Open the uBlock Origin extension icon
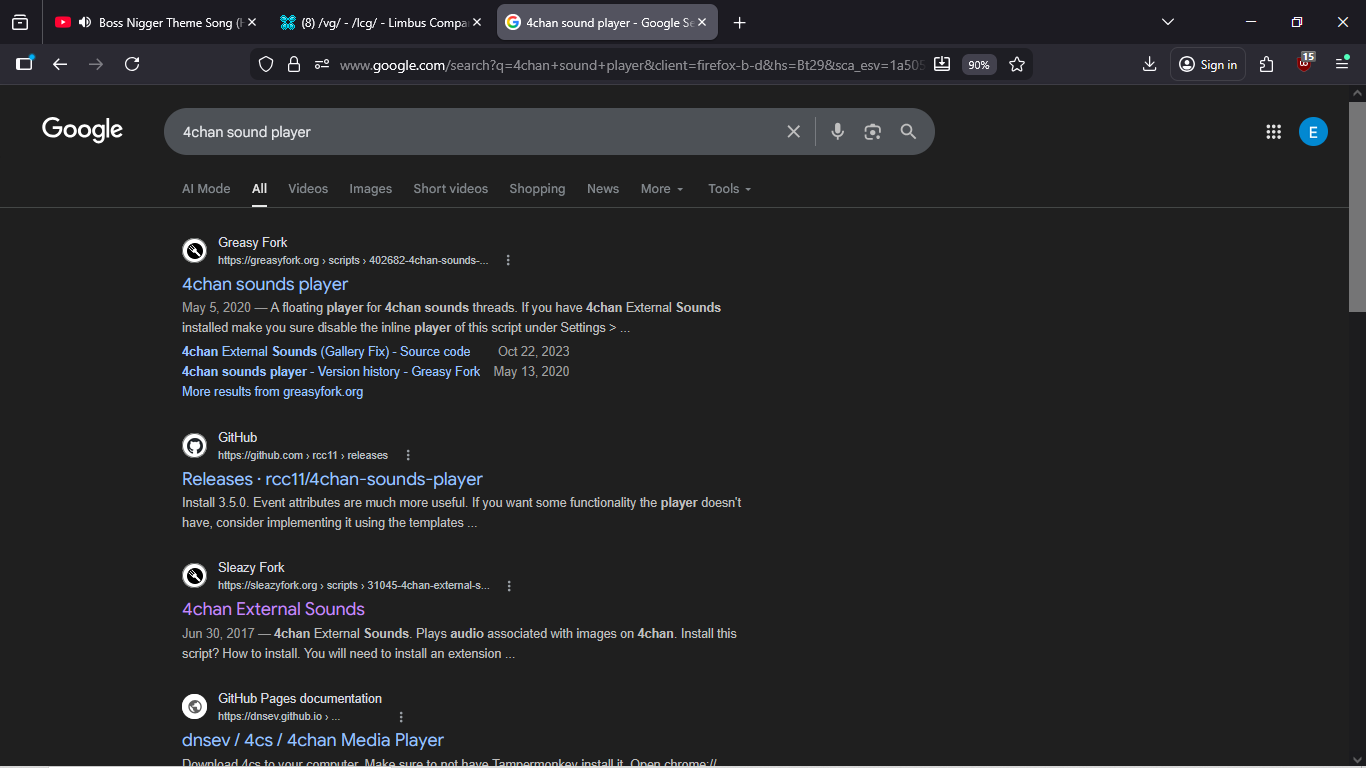Viewport: 1366px width, 768px height. (x=1304, y=63)
